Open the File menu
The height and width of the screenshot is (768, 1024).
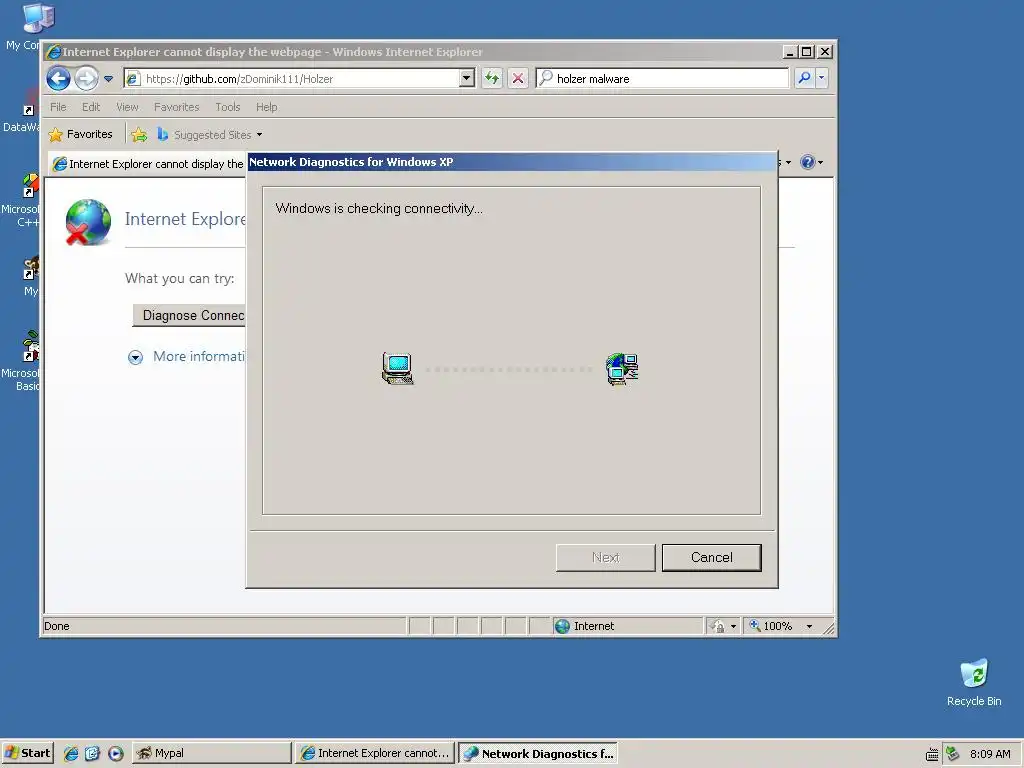[58, 107]
